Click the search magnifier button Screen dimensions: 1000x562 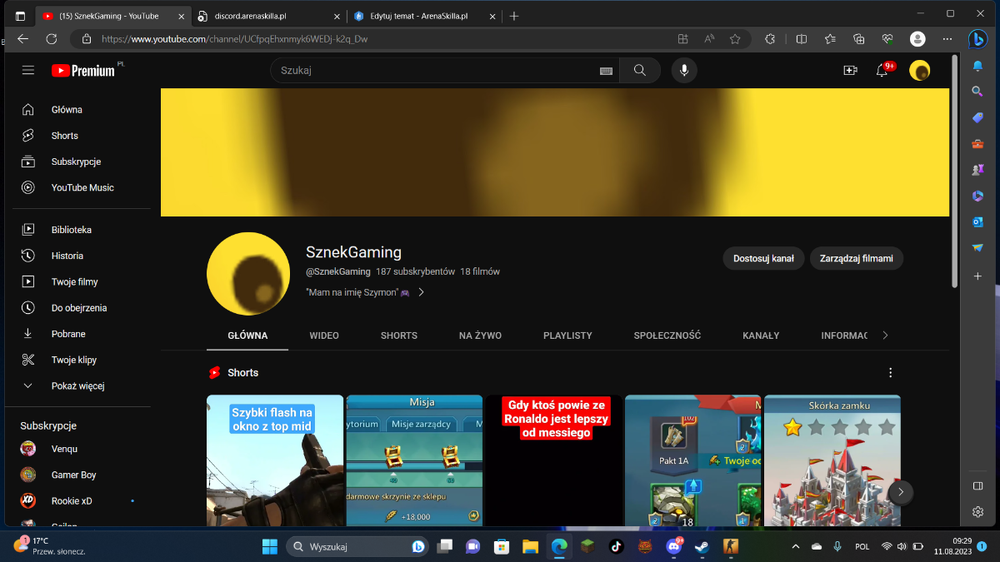point(640,70)
